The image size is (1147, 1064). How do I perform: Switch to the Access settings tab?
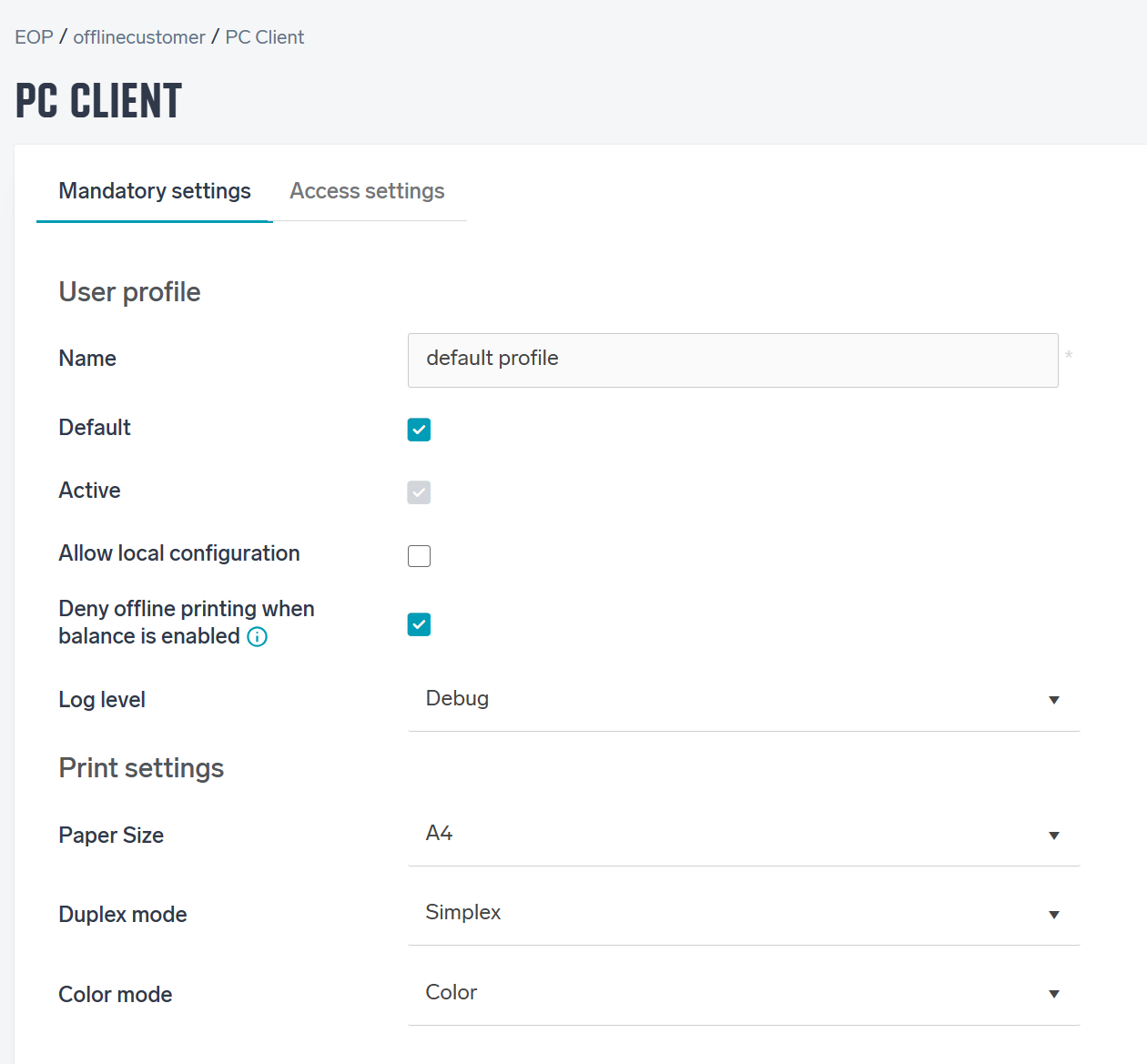click(x=367, y=191)
